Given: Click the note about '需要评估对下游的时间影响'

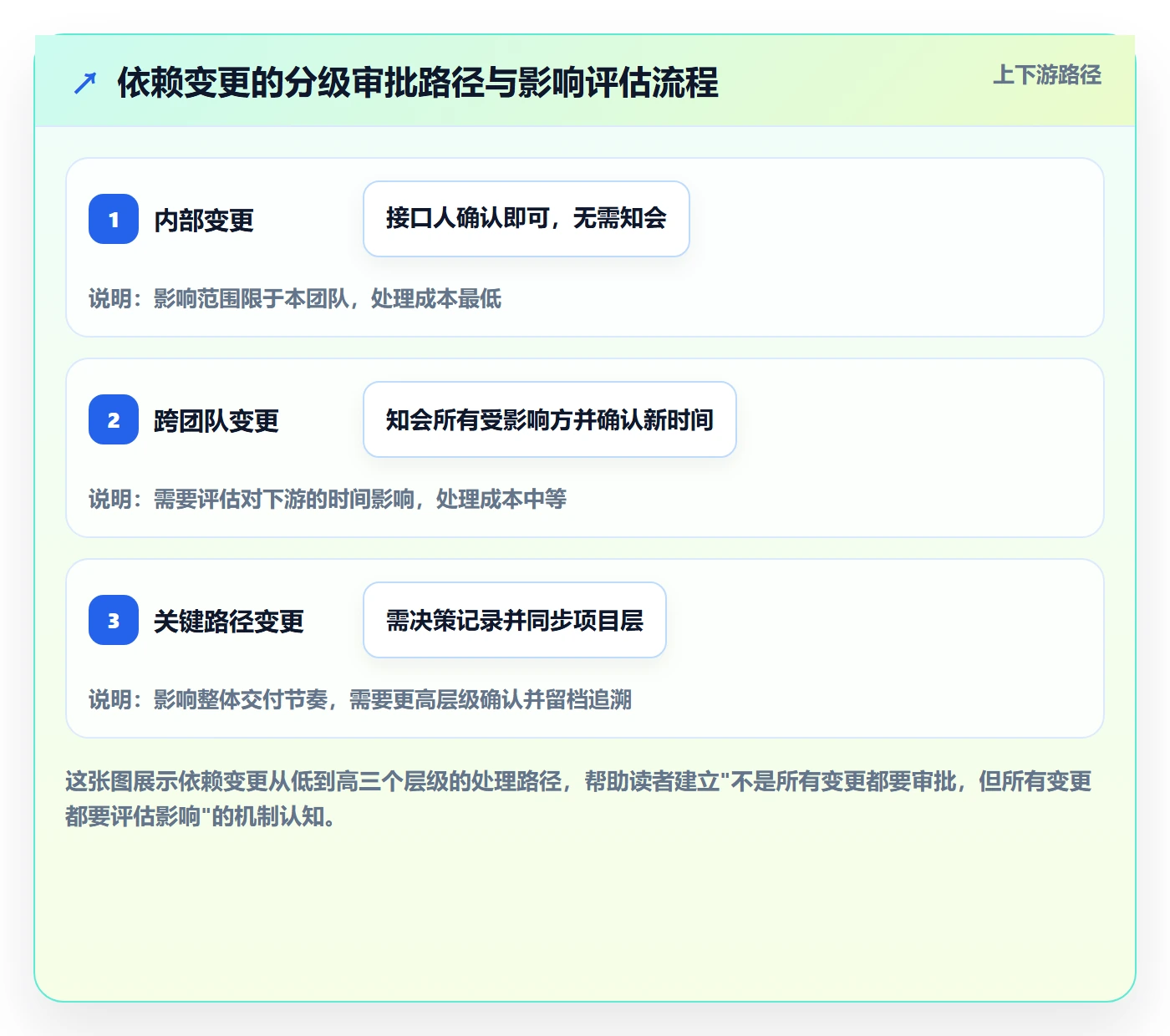Looking at the screenshot, I should tap(328, 499).
